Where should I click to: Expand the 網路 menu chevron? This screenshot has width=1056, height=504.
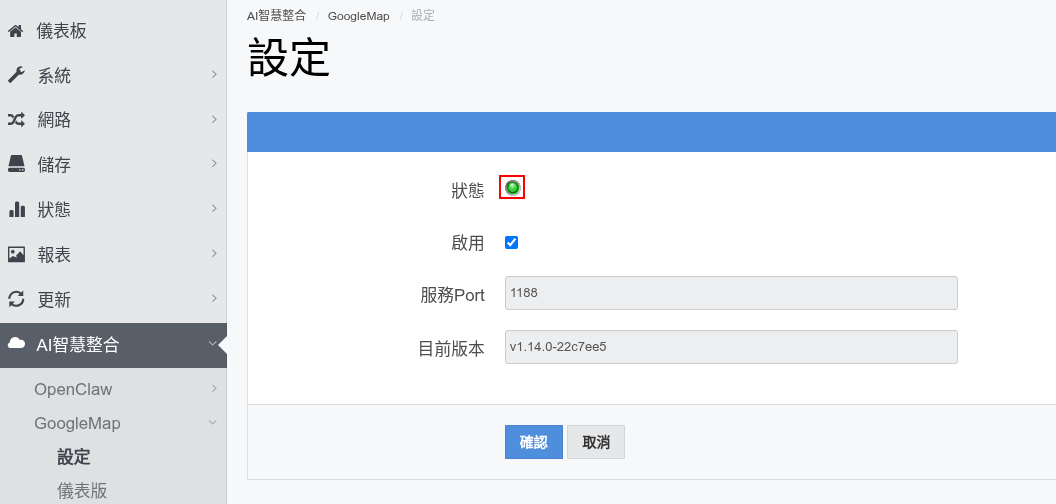(x=214, y=119)
